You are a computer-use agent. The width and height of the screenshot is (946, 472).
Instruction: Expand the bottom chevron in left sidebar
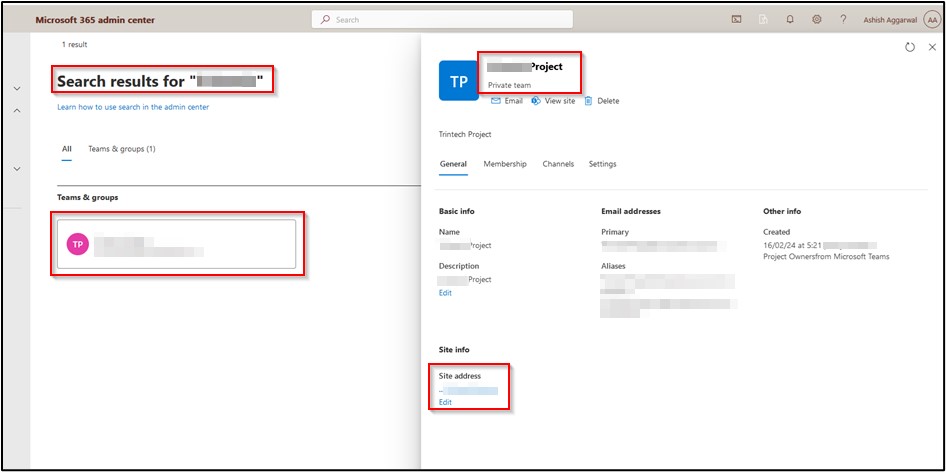coord(17,169)
